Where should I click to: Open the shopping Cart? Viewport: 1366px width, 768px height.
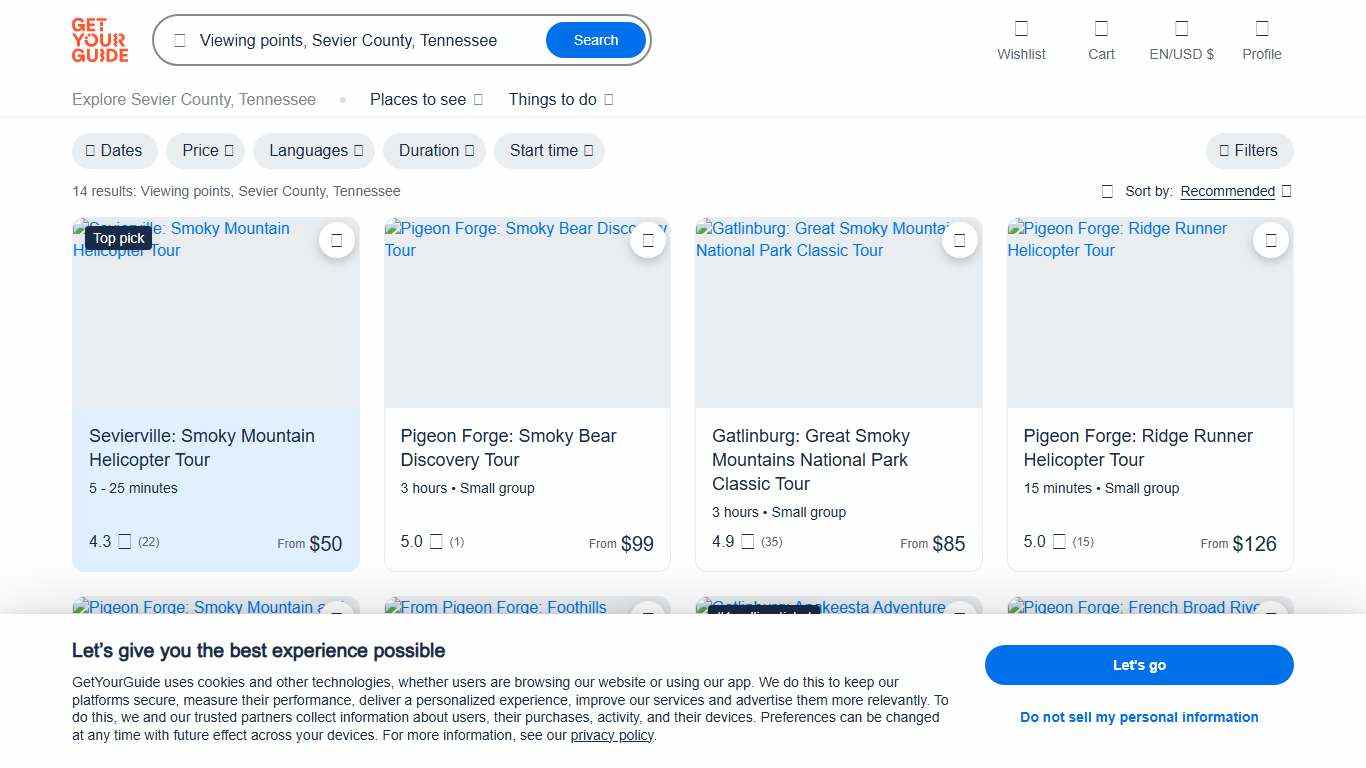tap(1100, 40)
